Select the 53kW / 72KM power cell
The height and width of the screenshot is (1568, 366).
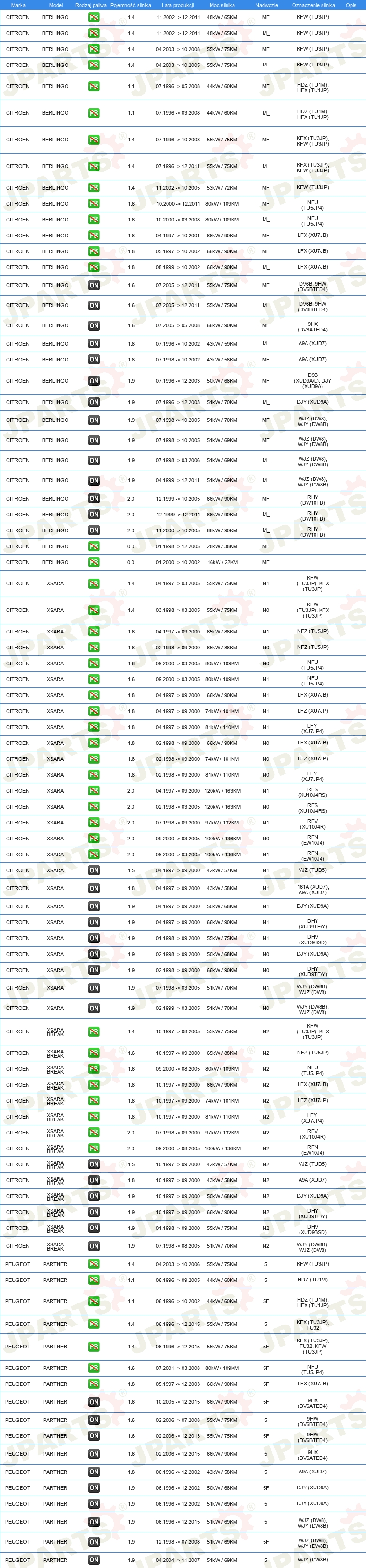click(222, 188)
